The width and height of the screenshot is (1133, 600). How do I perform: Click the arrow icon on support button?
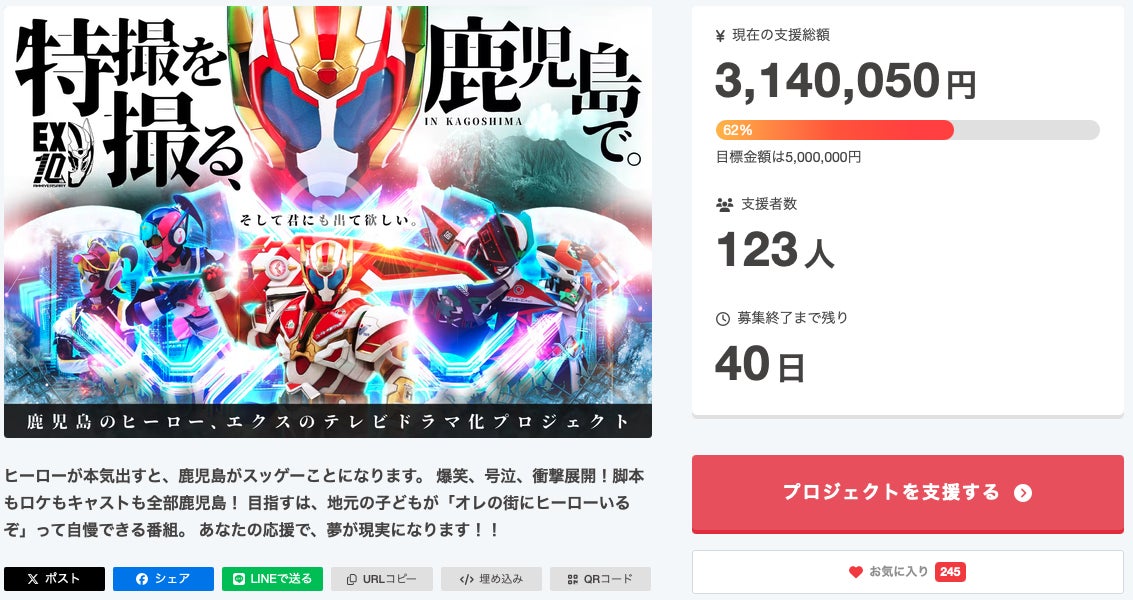1022,493
